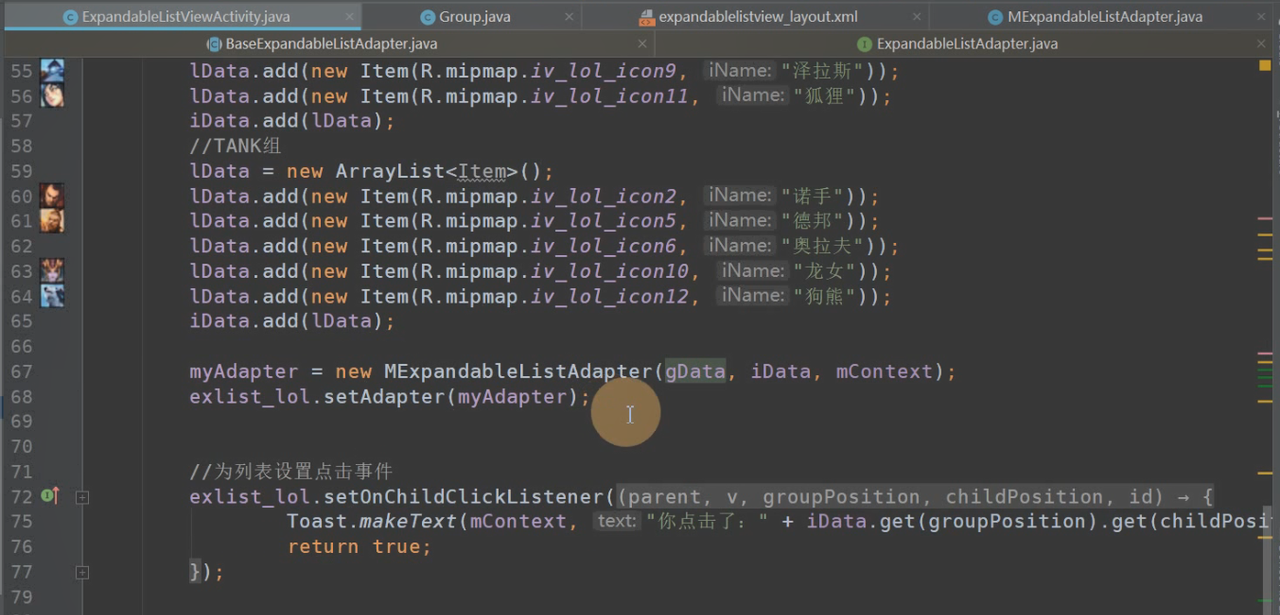
Task: Click the inspection status indicator atop the scrollbar
Action: (x=1265, y=65)
